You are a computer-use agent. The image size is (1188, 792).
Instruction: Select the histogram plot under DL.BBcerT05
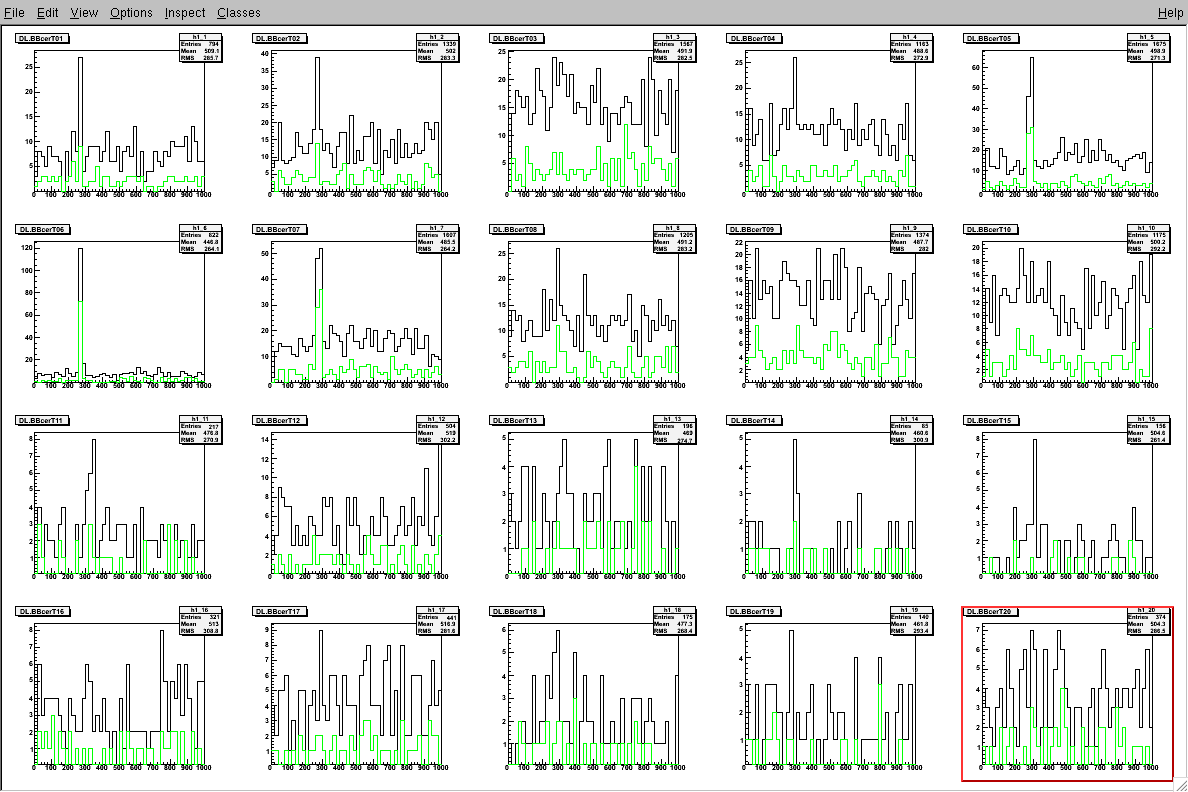1066,120
